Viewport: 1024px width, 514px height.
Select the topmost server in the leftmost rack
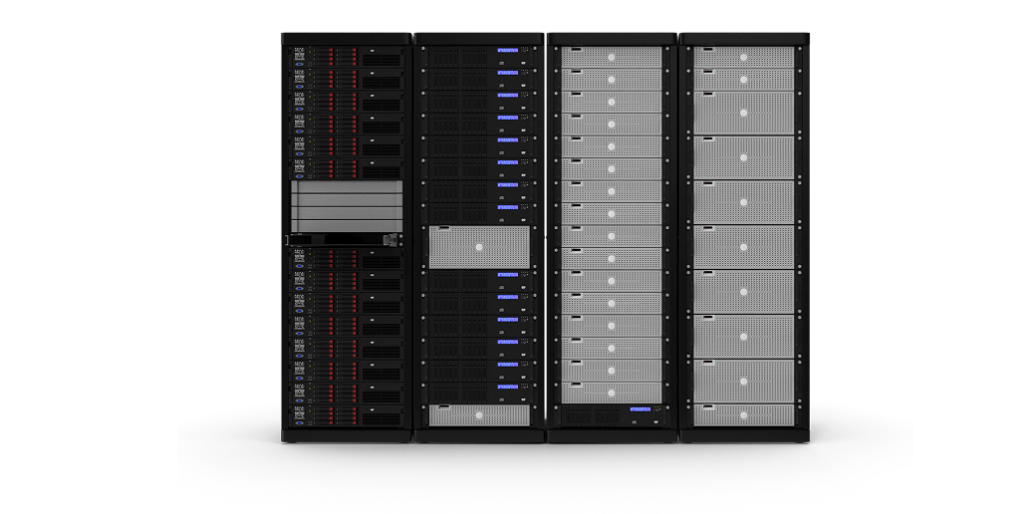click(x=347, y=57)
